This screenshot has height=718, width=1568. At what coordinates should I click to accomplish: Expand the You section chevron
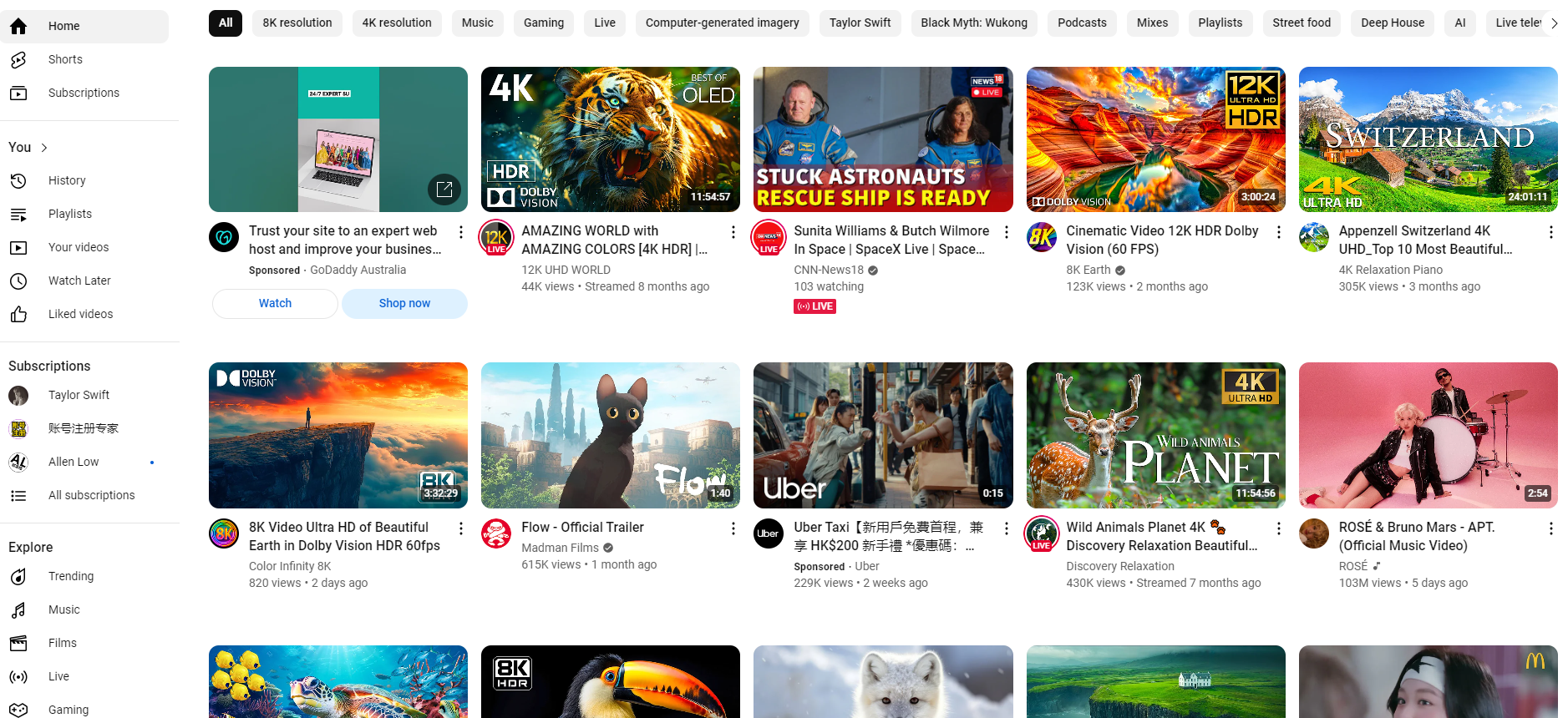pos(44,148)
